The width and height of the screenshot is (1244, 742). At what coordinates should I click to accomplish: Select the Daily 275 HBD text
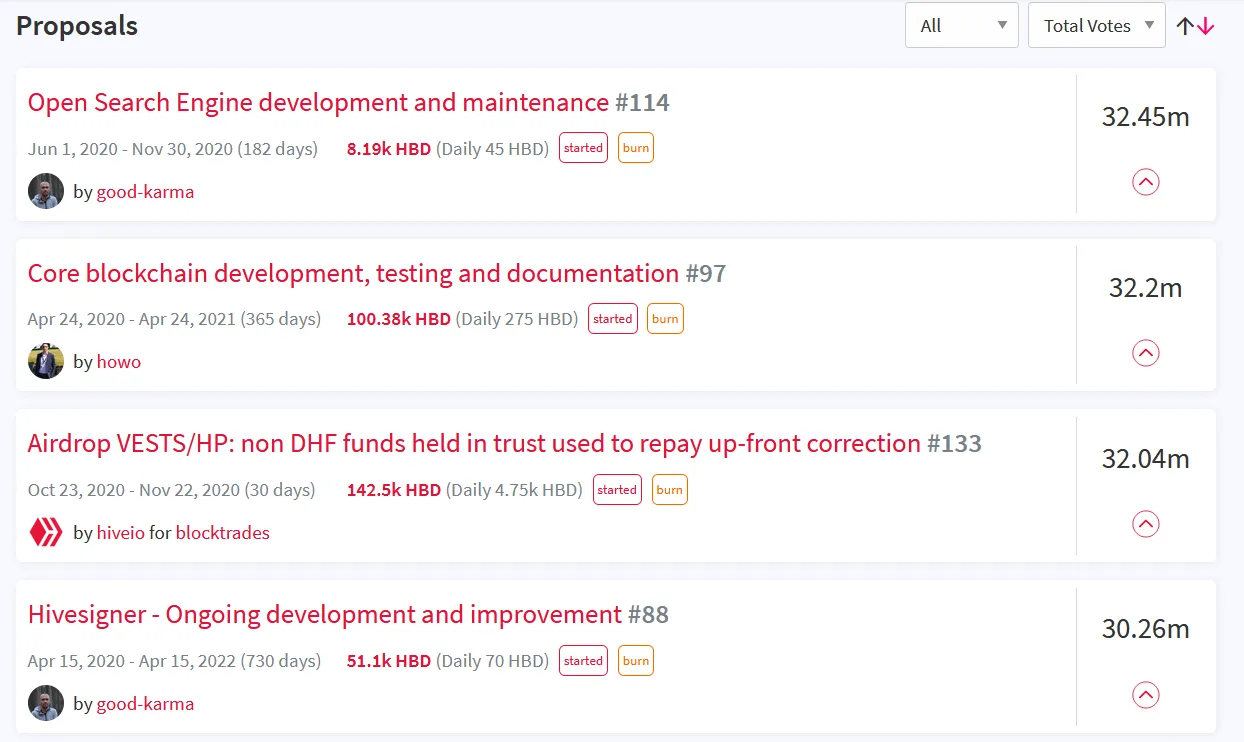tap(517, 320)
